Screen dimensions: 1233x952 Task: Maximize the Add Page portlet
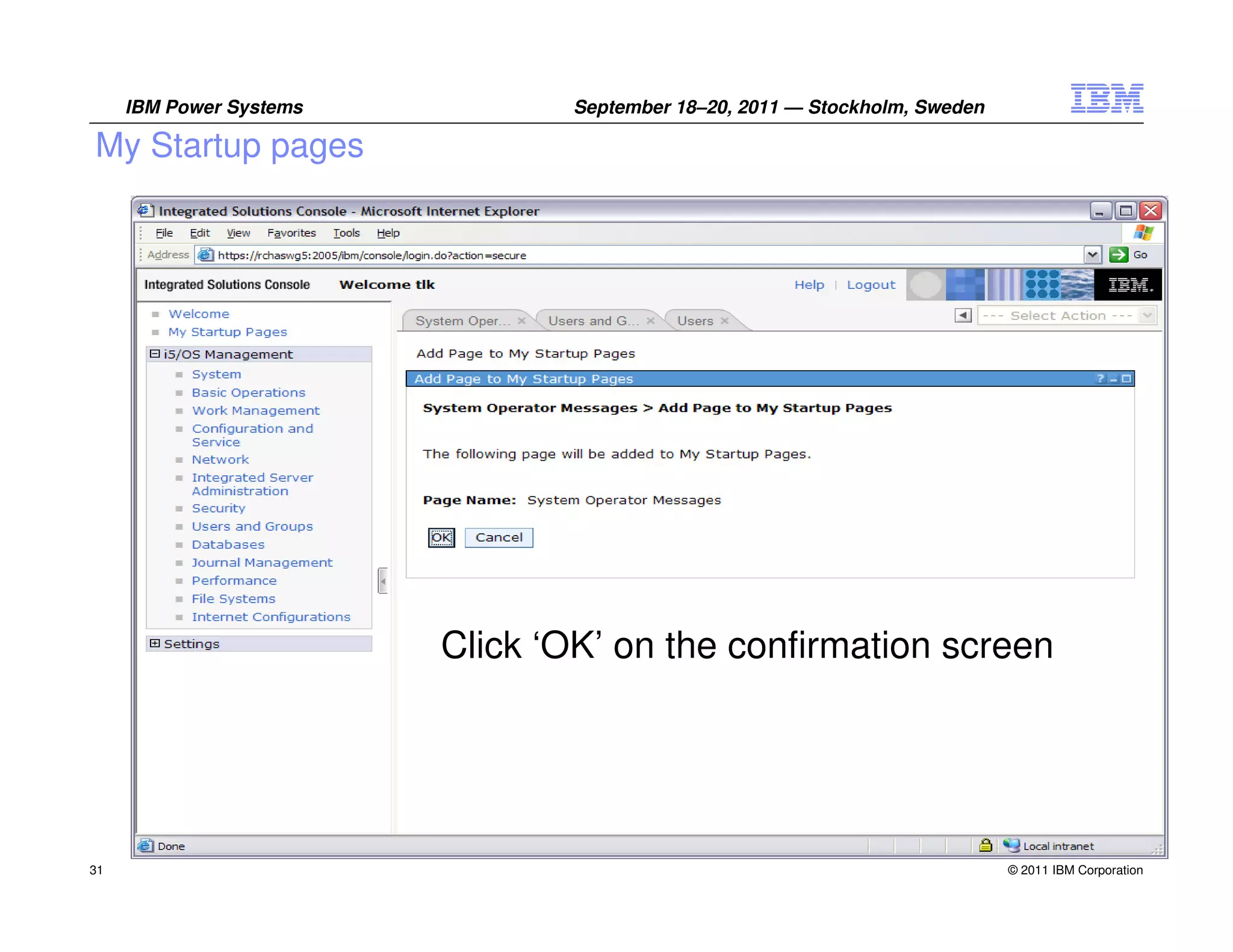click(x=1126, y=379)
